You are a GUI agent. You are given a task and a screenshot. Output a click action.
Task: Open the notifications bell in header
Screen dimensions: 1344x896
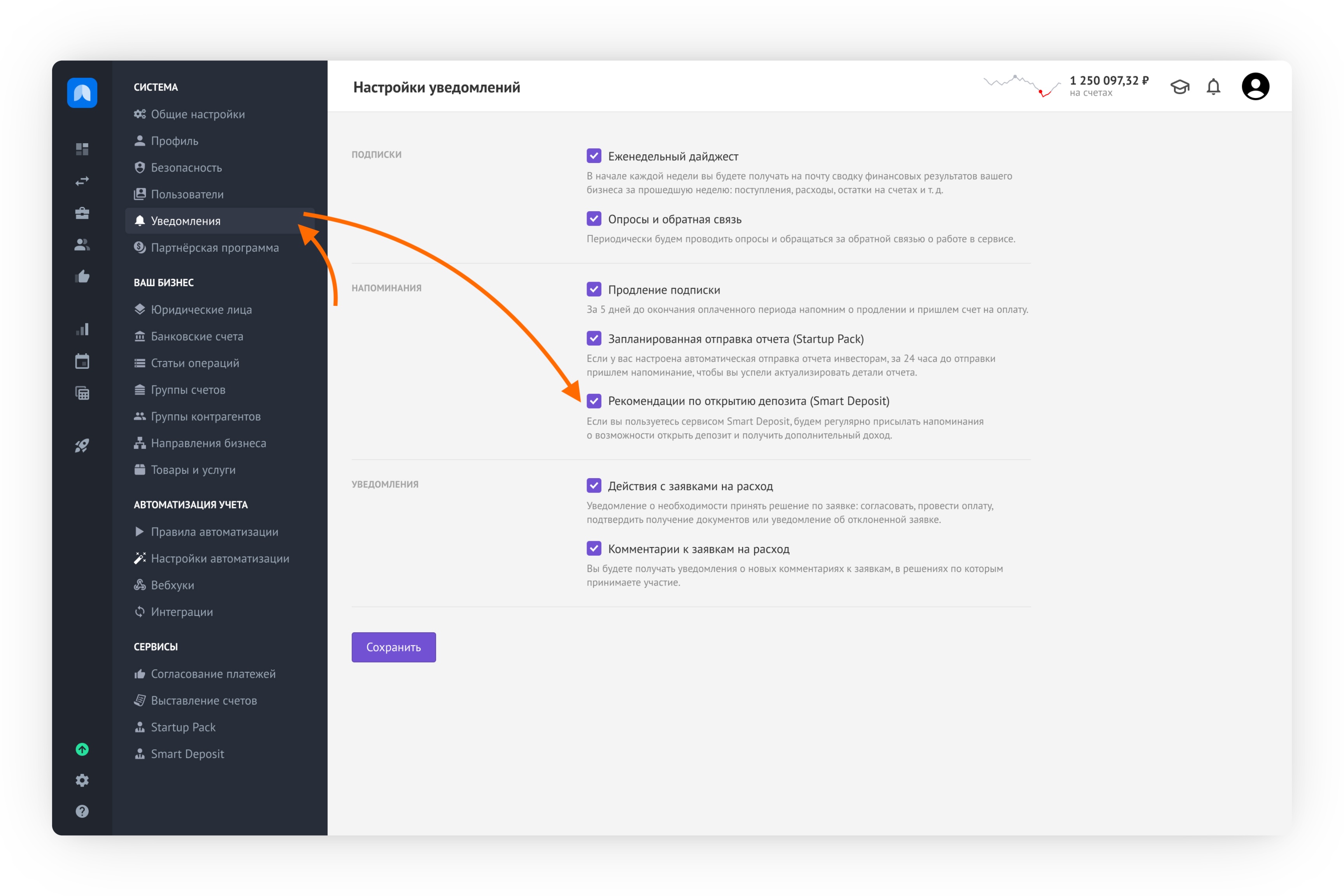1214,87
